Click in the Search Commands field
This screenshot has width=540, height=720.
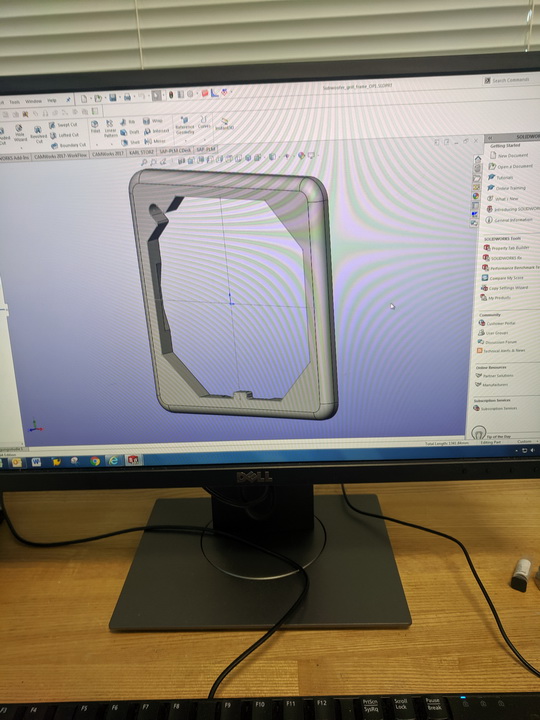[x=510, y=80]
